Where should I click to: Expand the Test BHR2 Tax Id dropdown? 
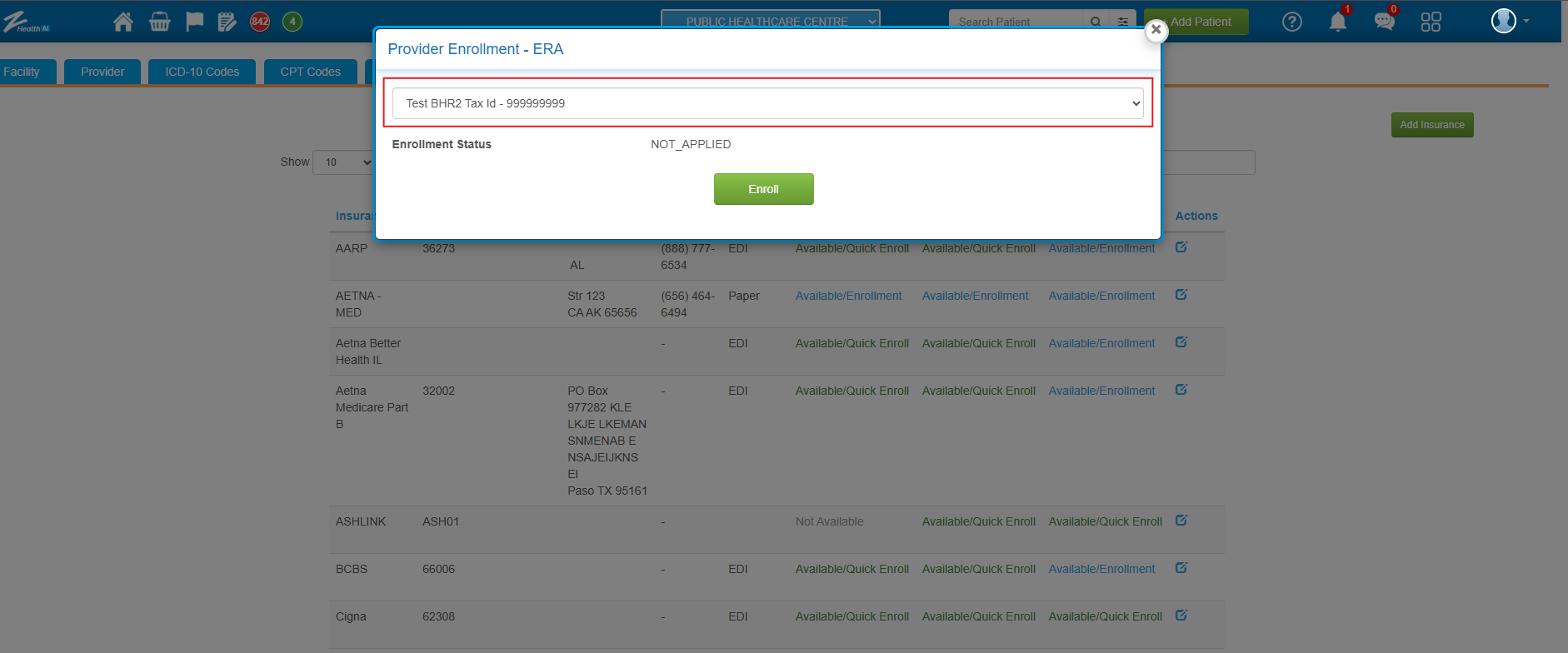click(x=767, y=103)
